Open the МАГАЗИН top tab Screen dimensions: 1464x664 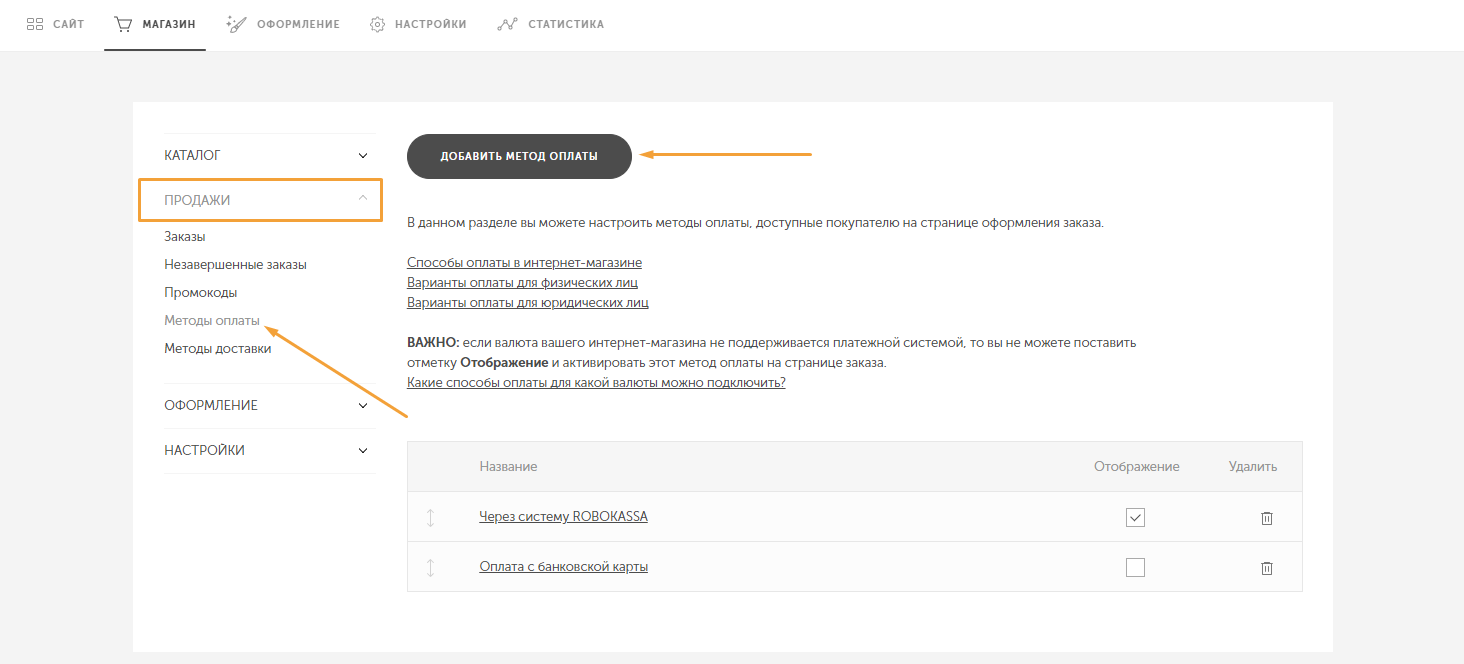[154, 24]
